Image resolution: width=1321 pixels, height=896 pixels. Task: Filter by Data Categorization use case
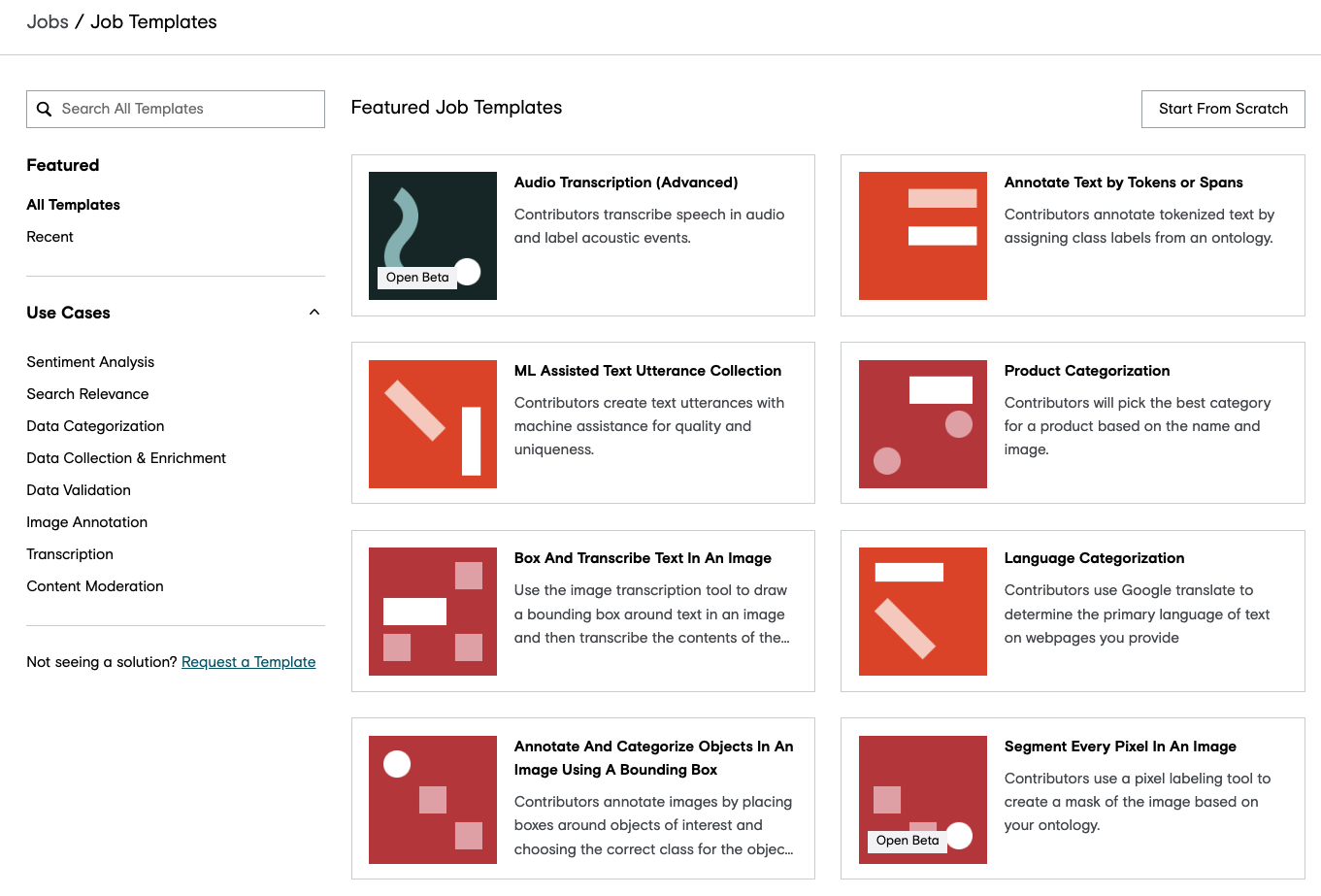95,426
